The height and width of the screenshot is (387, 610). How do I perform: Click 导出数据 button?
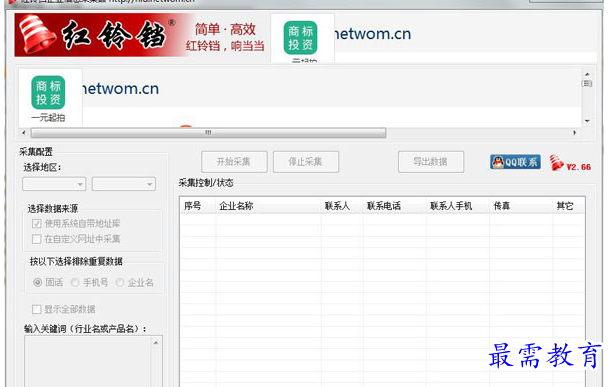pos(431,162)
